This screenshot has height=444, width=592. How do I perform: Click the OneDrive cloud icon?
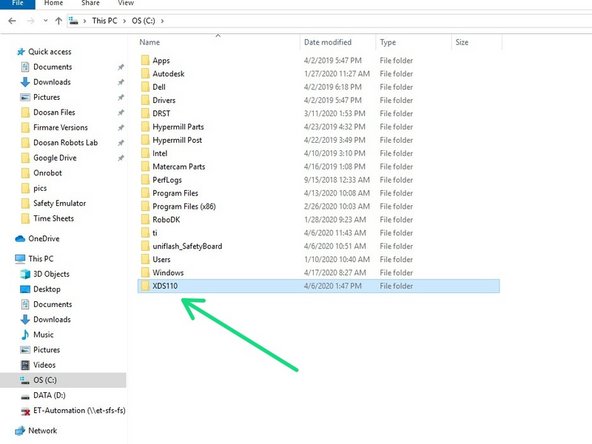20,239
